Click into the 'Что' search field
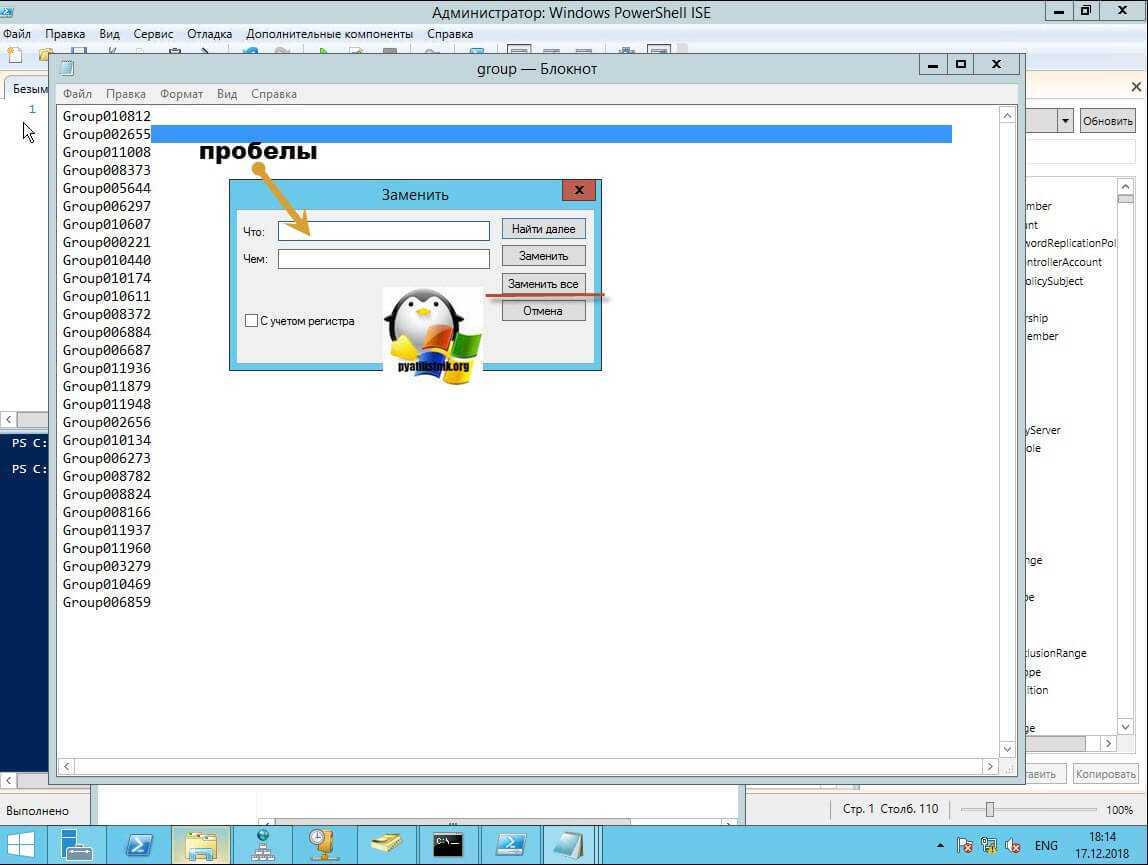 384,231
